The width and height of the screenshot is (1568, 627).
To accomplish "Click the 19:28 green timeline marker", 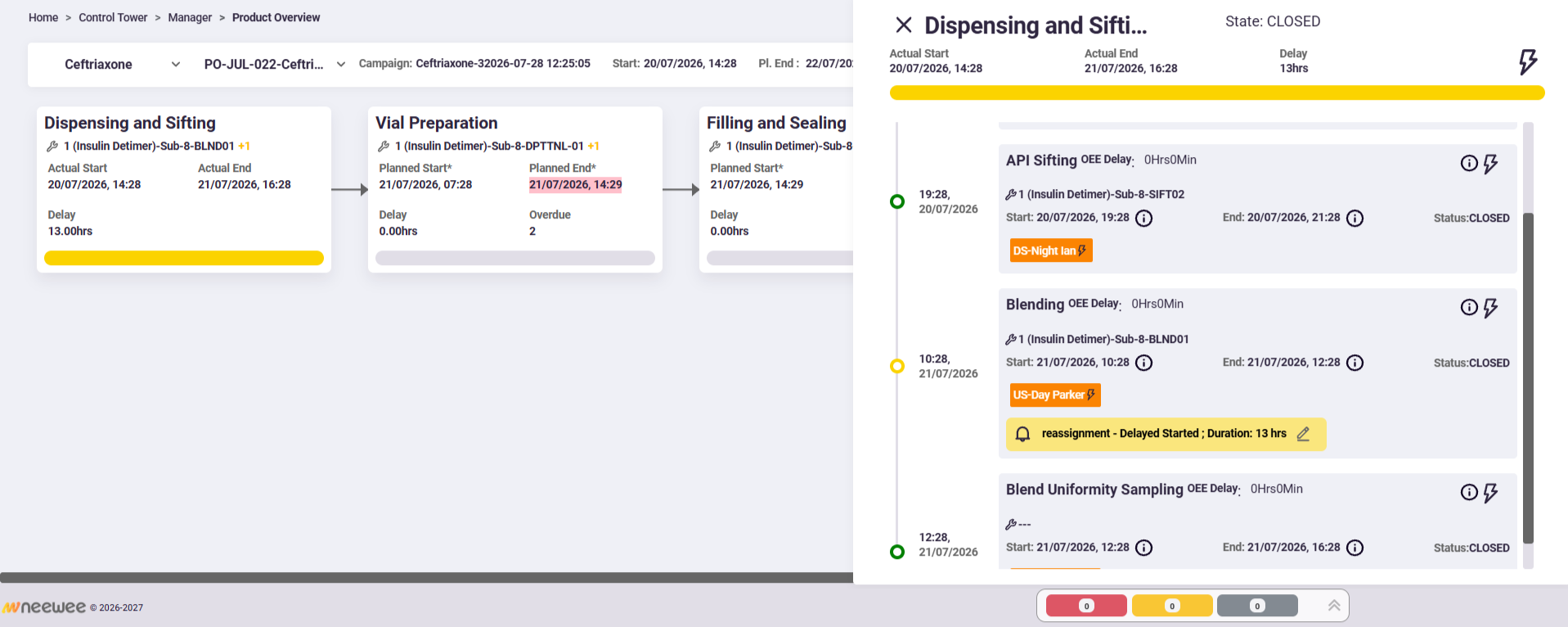I will click(897, 201).
